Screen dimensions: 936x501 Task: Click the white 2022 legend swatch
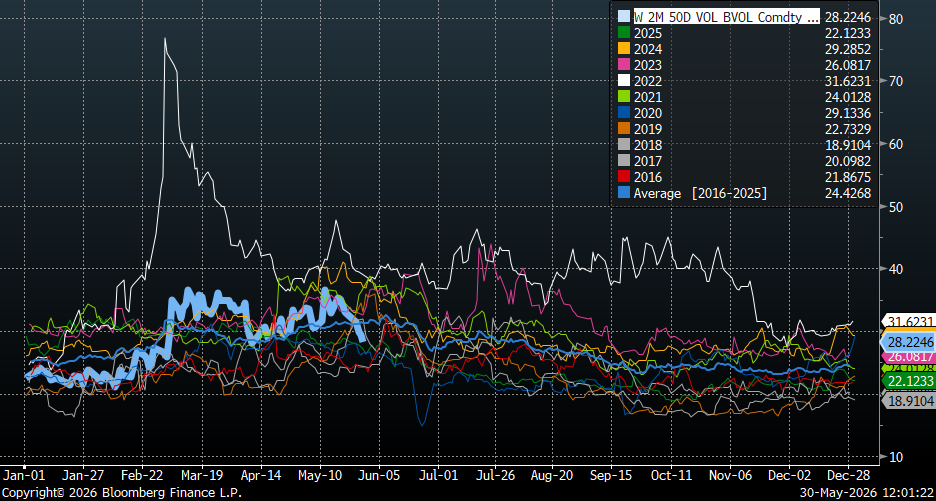tap(623, 81)
